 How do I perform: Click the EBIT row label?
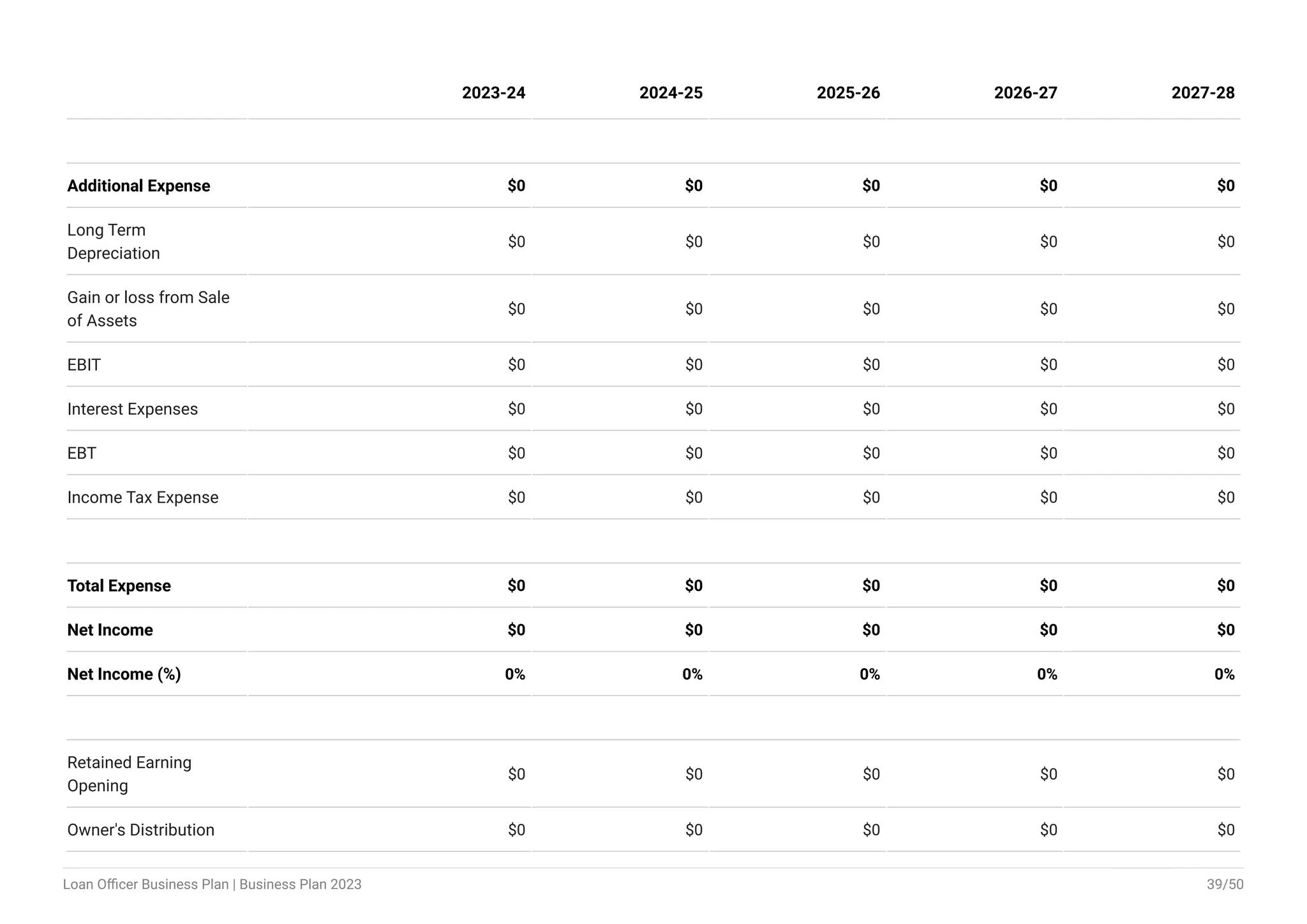pos(84,365)
